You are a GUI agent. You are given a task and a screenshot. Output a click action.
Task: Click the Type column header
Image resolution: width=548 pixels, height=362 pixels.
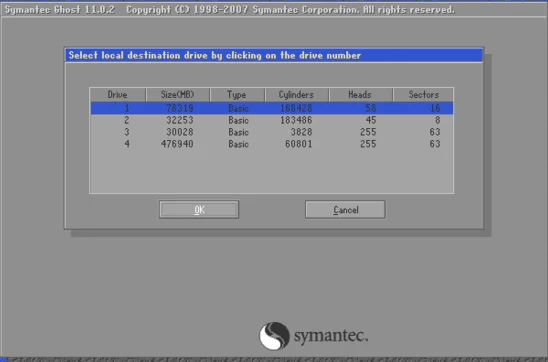(237, 95)
